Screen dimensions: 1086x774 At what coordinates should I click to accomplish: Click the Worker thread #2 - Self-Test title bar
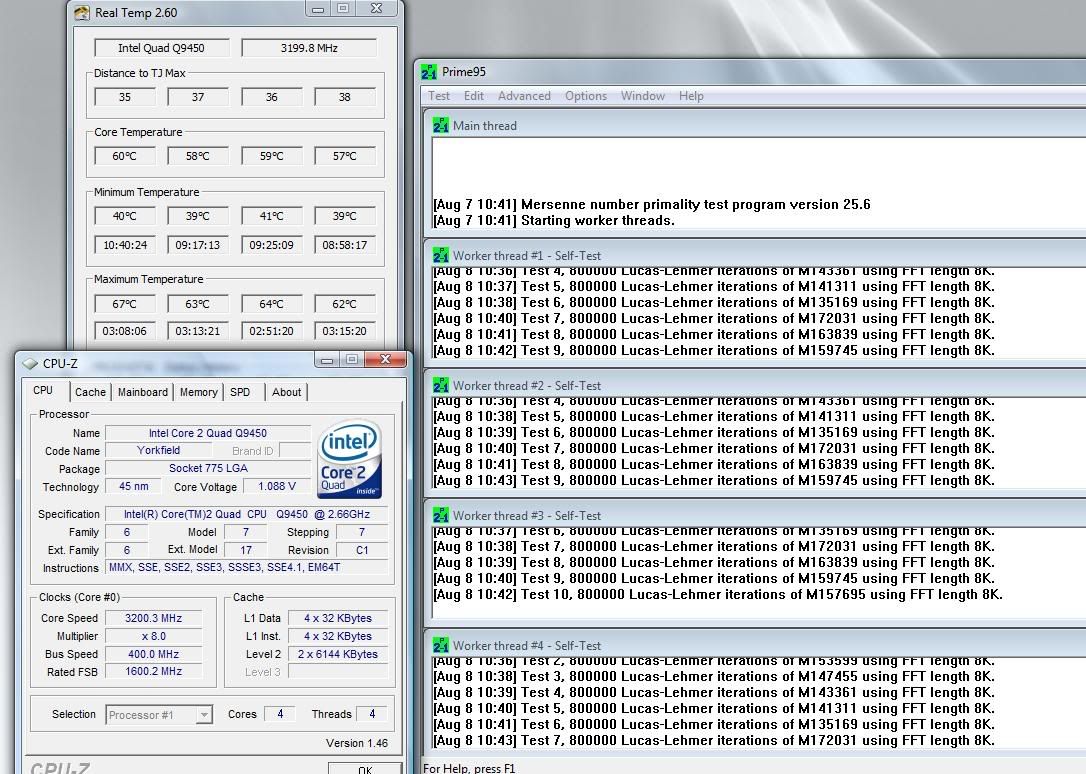pyautogui.click(x=755, y=386)
